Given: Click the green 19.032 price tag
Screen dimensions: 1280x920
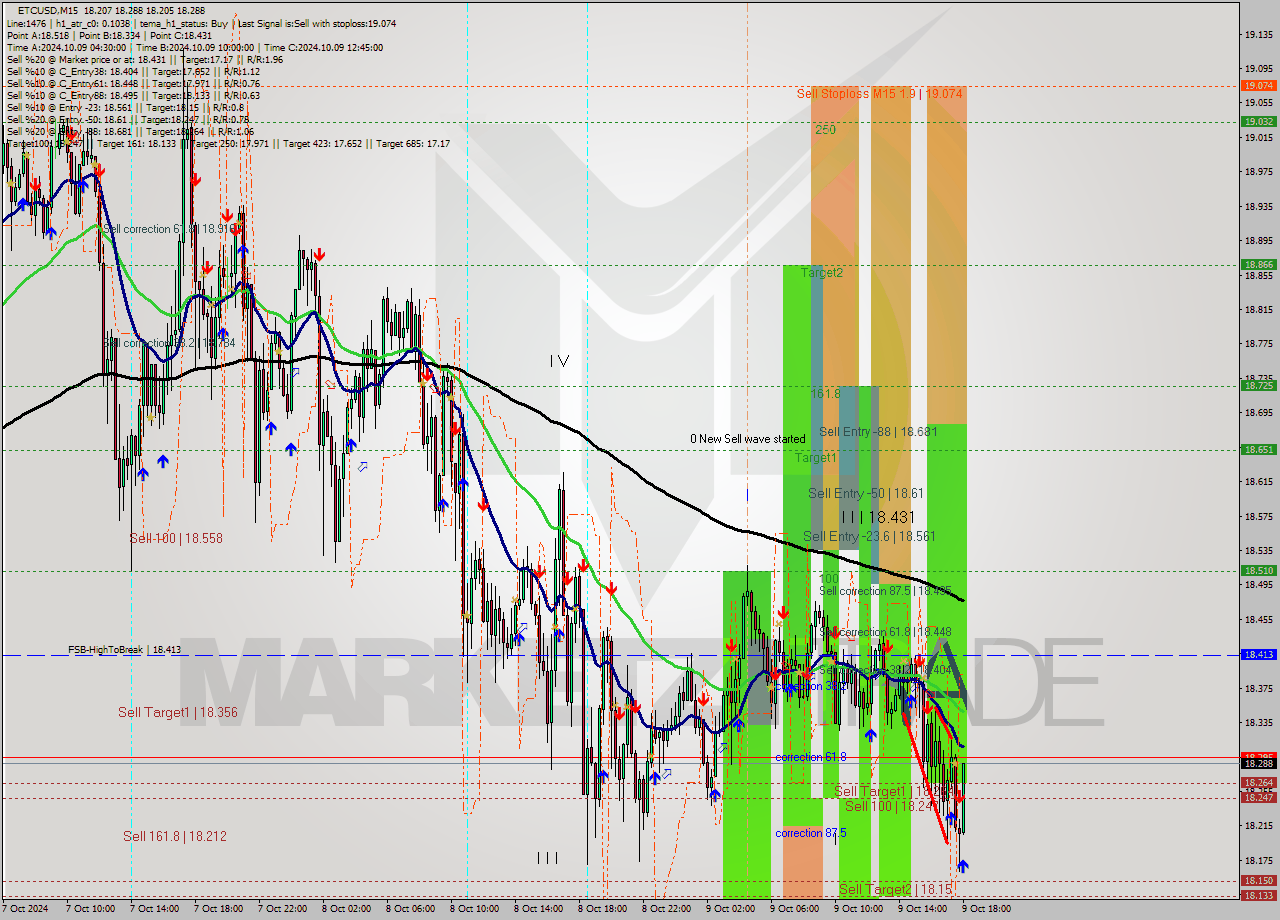Looking at the screenshot, I should pyautogui.click(x=1258, y=121).
